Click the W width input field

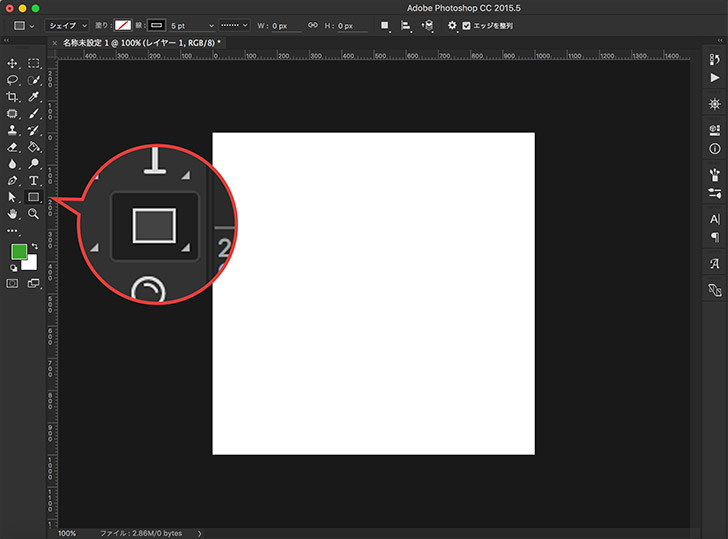(286, 26)
